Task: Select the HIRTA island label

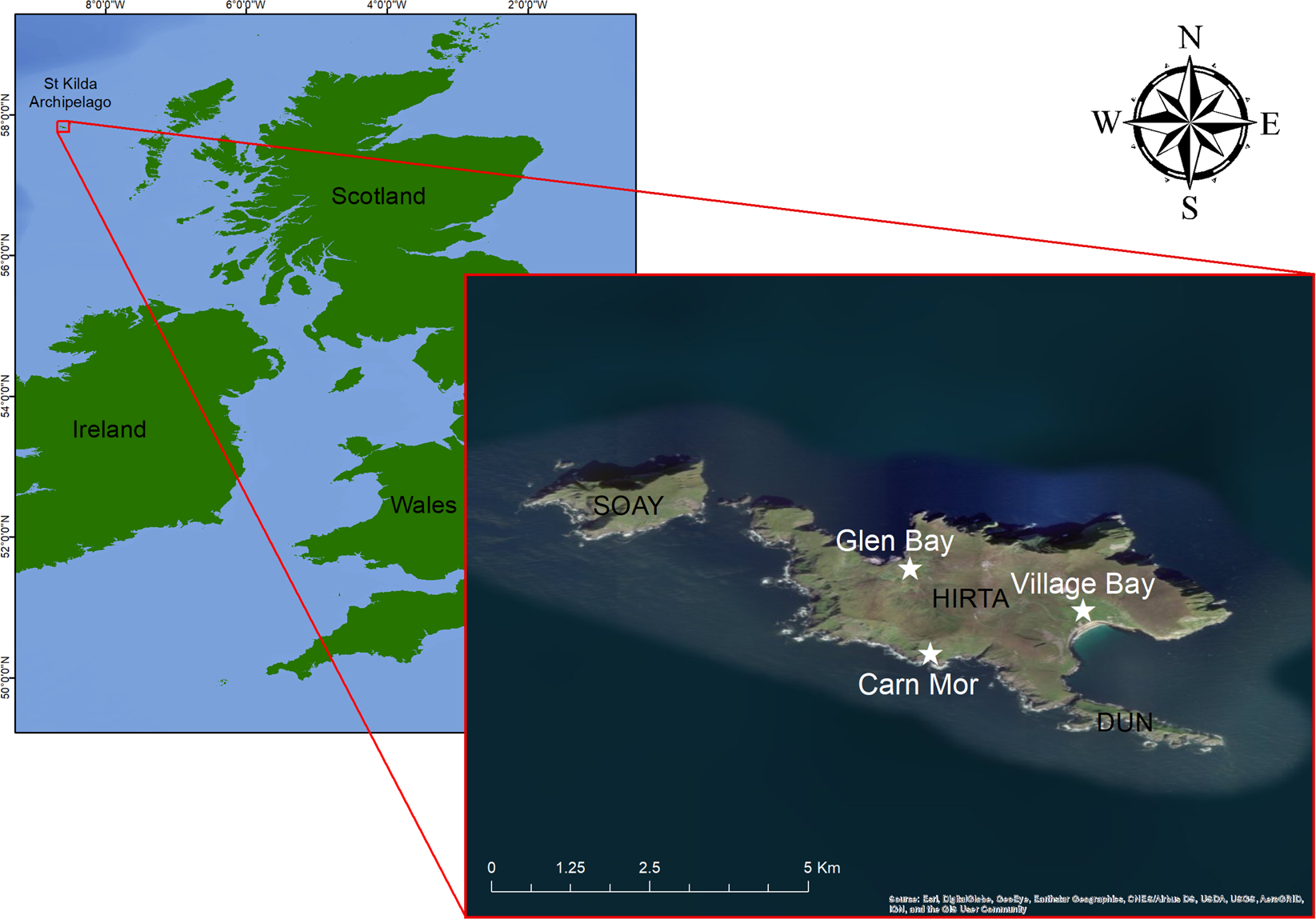Action: click(x=970, y=598)
